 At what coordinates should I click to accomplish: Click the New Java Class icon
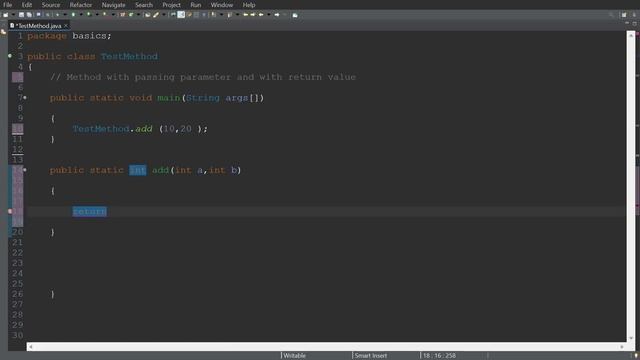pos(131,15)
